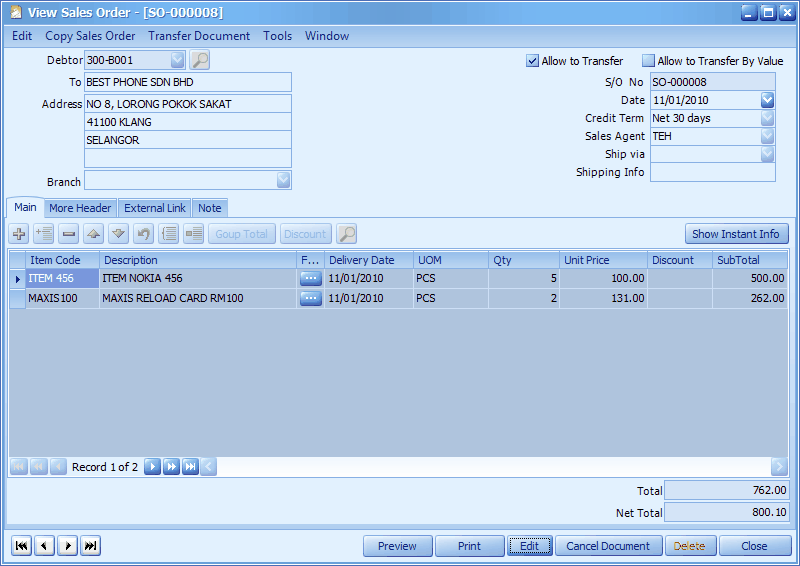Click the ellipsis button in MAXIS100 row

pos(311,298)
